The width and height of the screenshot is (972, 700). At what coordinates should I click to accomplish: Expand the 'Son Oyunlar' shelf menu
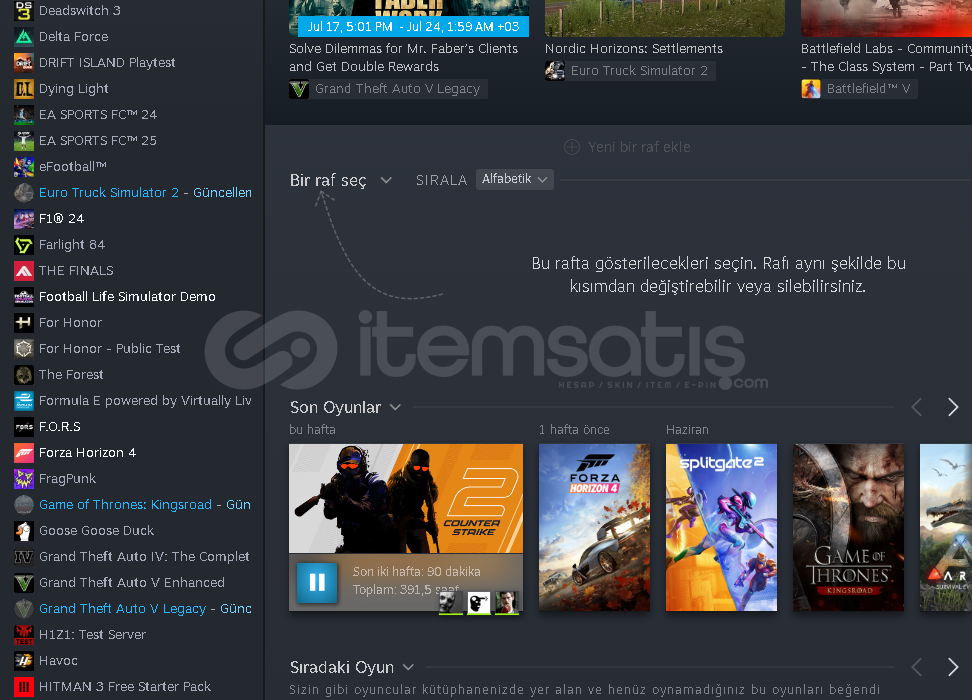[x=395, y=407]
